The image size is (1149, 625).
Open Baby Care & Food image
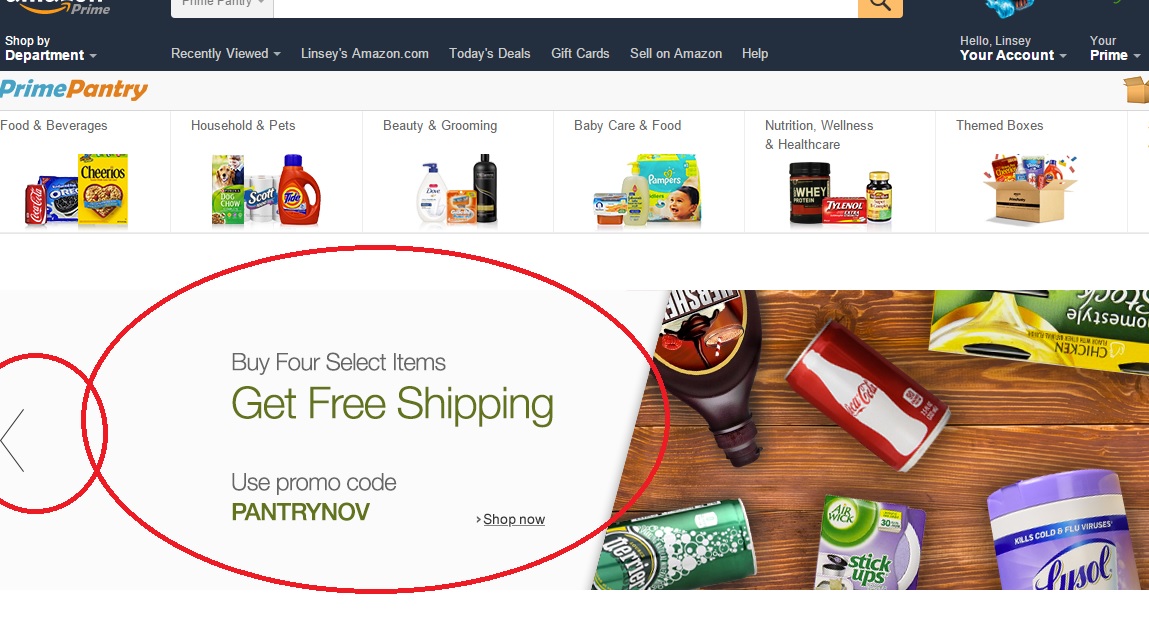pyautogui.click(x=647, y=190)
